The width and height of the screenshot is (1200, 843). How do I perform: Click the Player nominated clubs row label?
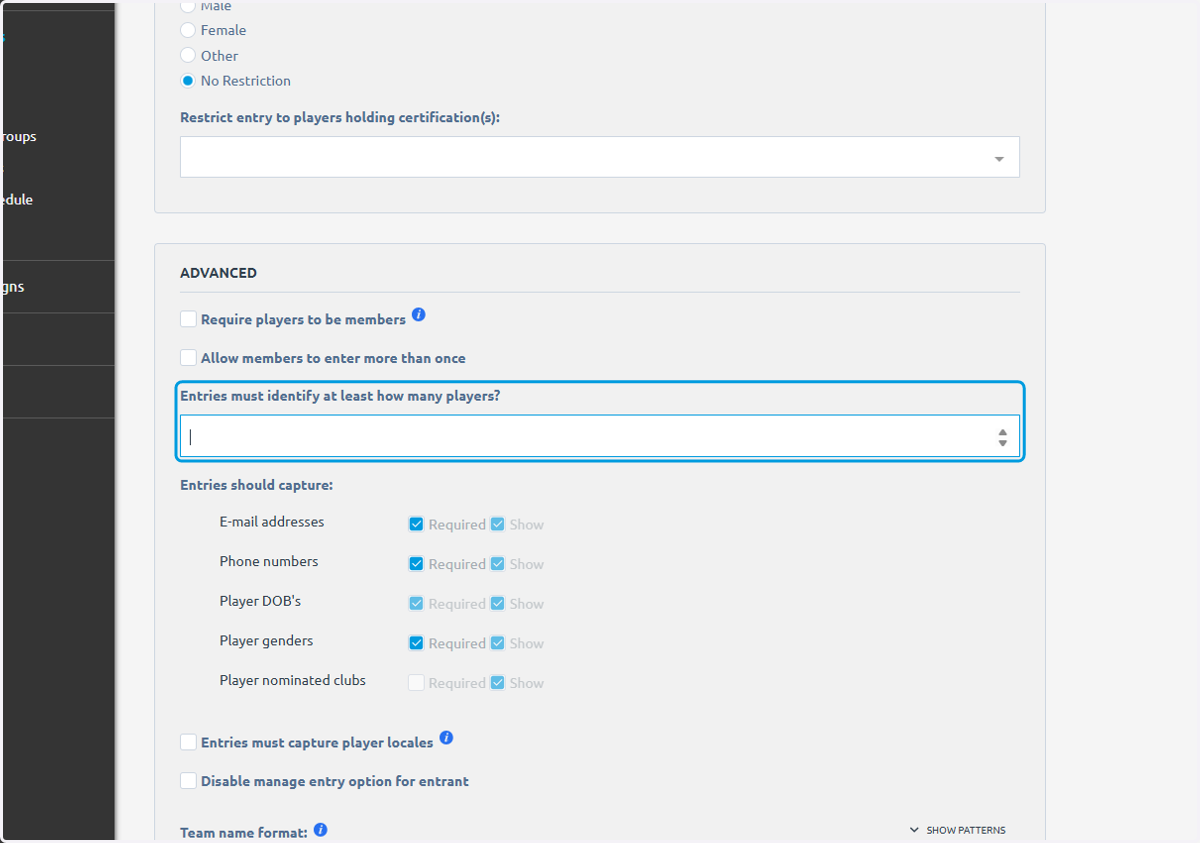(x=293, y=680)
